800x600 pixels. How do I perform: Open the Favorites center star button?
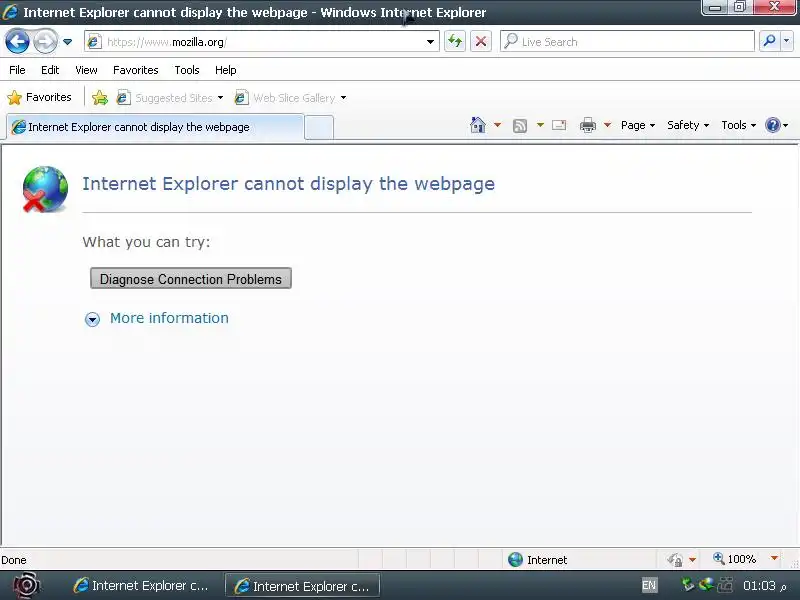[39, 97]
